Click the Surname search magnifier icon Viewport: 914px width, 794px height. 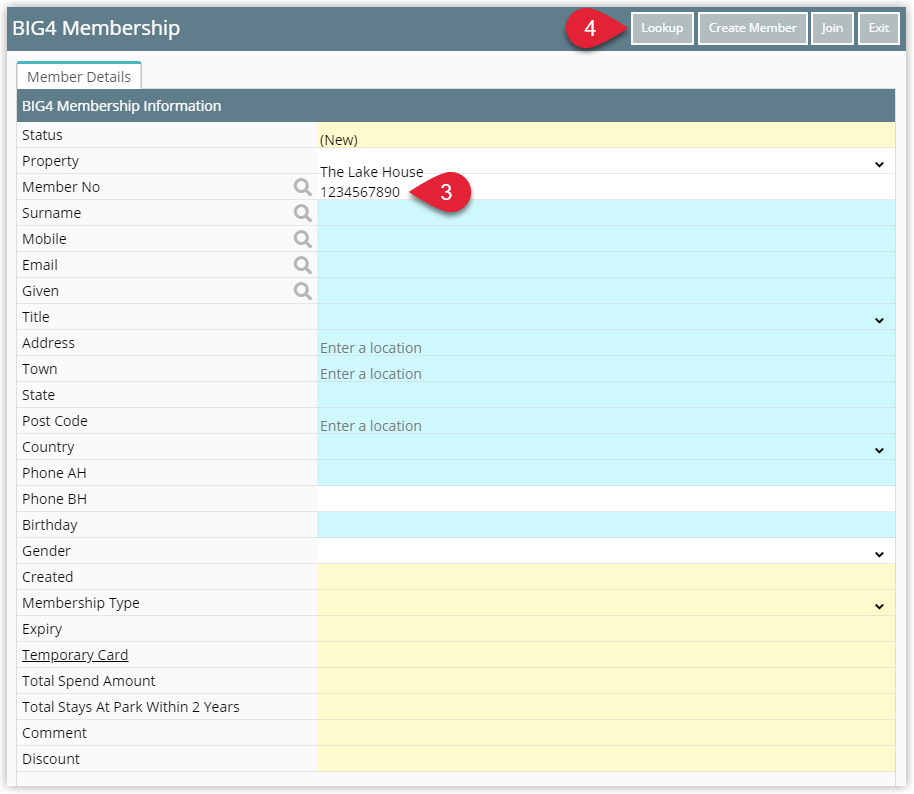coord(302,213)
